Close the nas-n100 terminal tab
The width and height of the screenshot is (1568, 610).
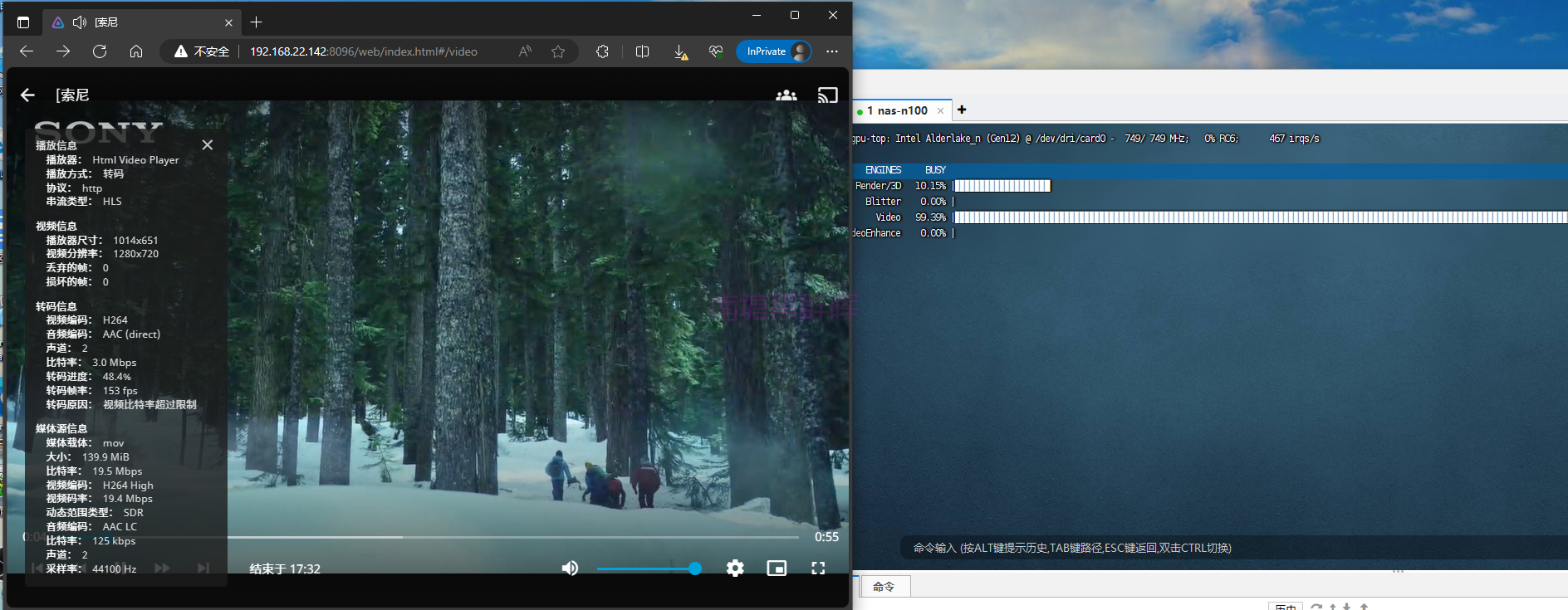940,110
